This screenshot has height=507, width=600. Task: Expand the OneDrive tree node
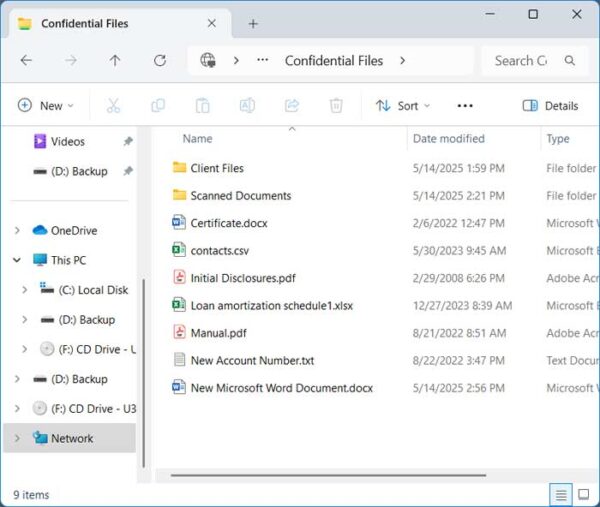pyautogui.click(x=17, y=230)
